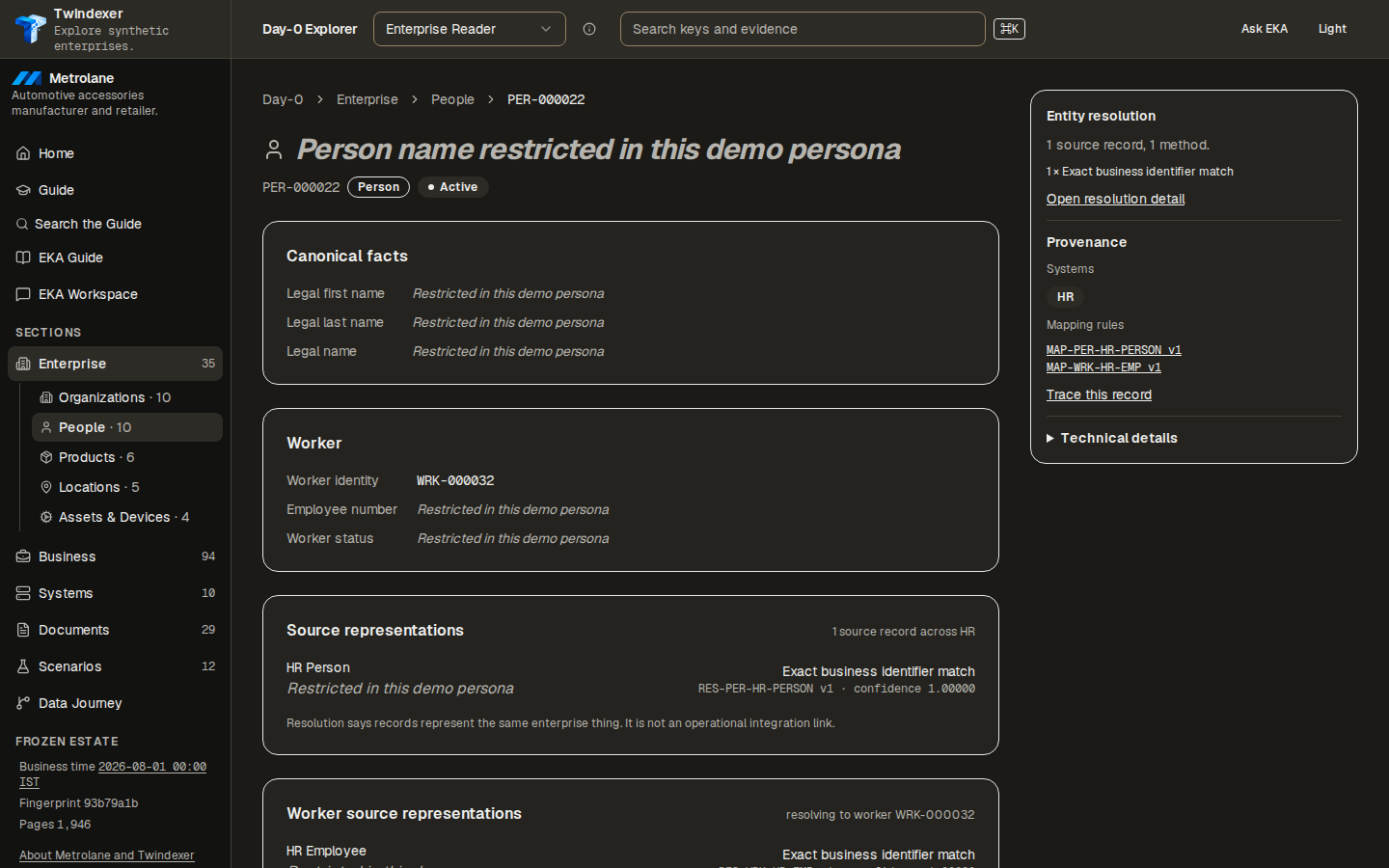
Task: Click the Active status badge
Action: pos(452,187)
